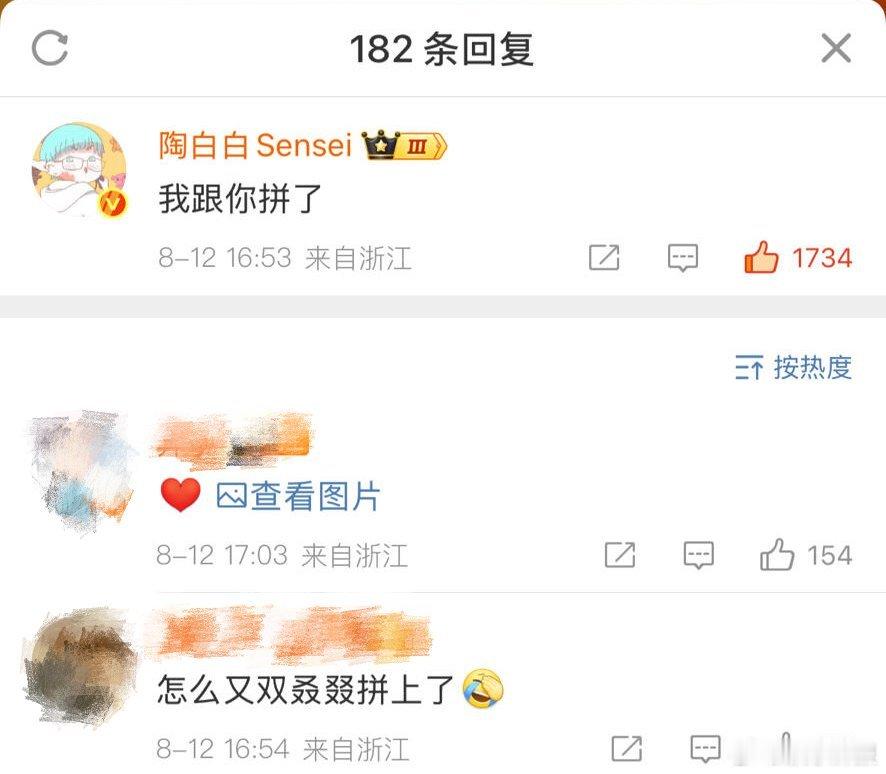
Task: Share the 16:54 comment
Action: point(627,749)
